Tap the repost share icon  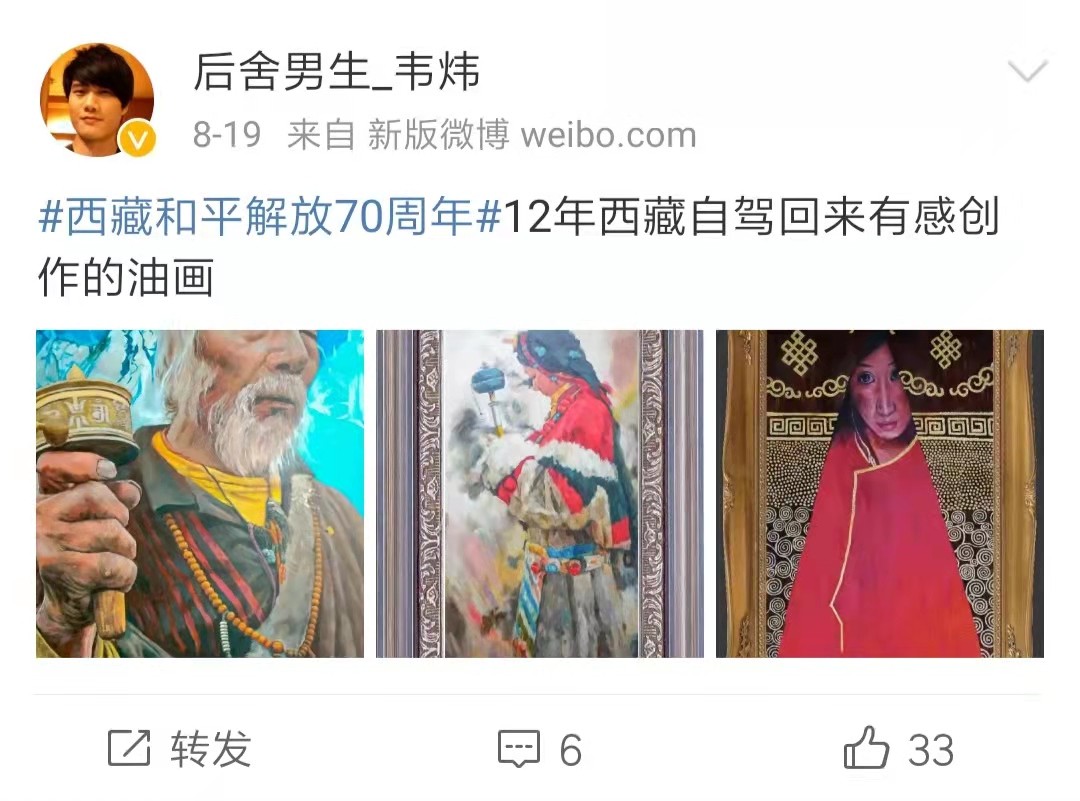click(x=129, y=748)
